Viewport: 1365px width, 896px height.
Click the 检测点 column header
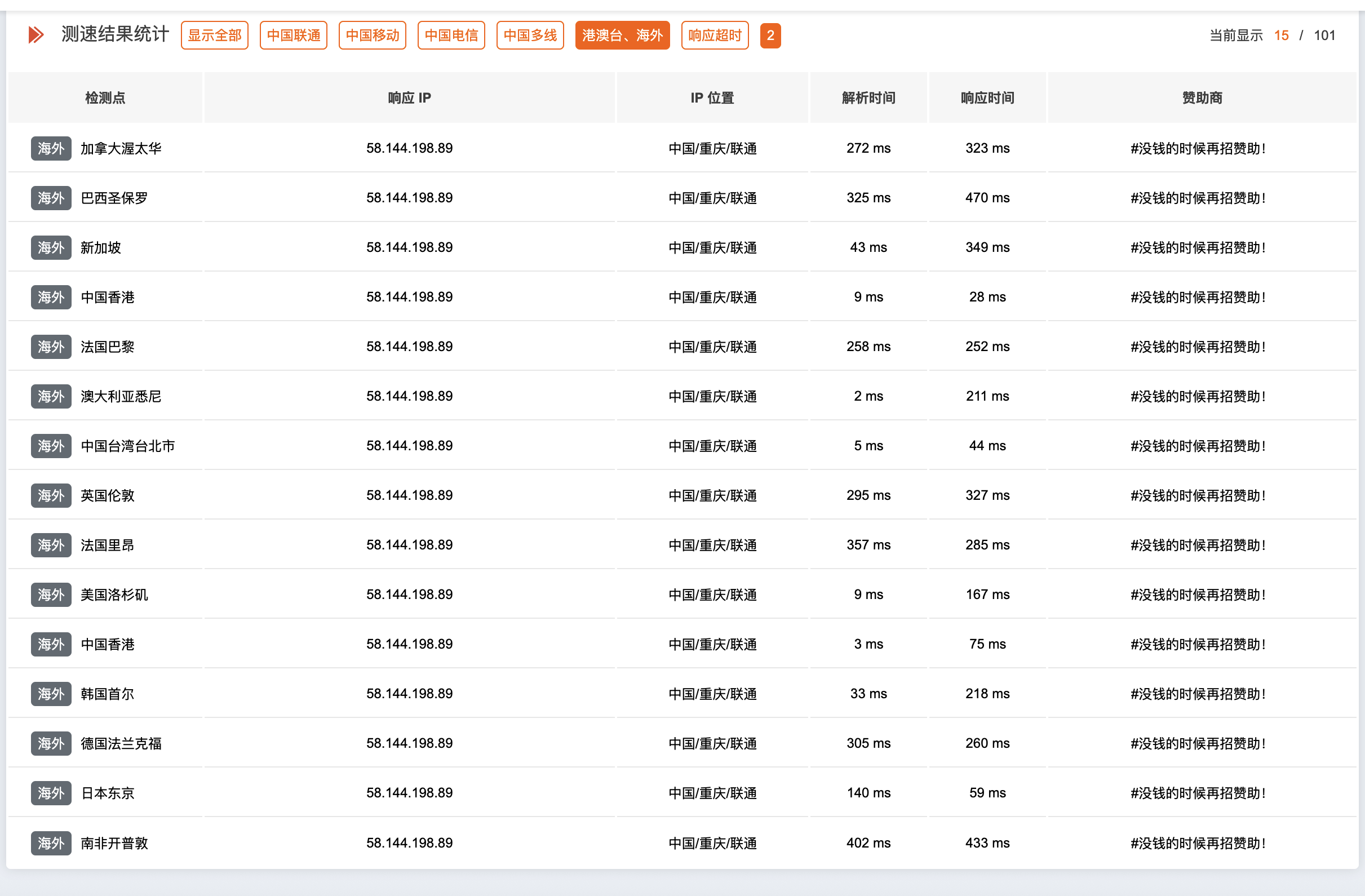point(105,97)
